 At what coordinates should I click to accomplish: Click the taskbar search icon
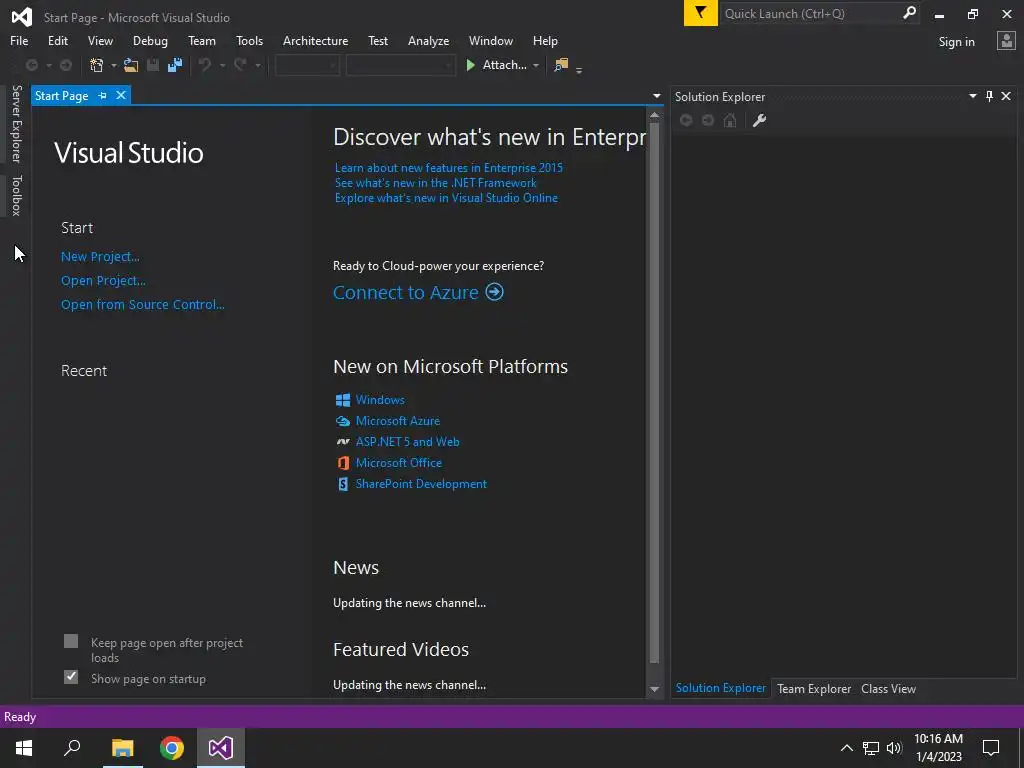tap(72, 748)
